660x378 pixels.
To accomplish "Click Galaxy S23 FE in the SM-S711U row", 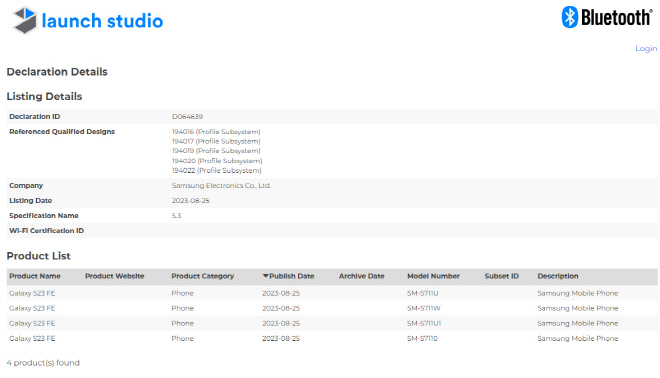I will click(x=32, y=293).
